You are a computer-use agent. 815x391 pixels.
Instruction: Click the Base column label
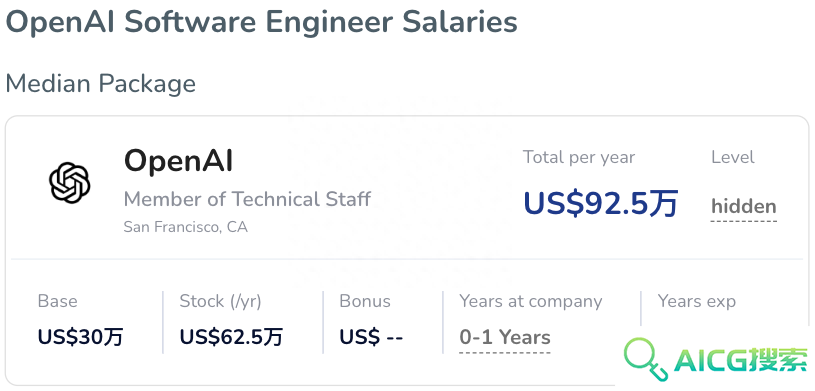click(x=58, y=301)
